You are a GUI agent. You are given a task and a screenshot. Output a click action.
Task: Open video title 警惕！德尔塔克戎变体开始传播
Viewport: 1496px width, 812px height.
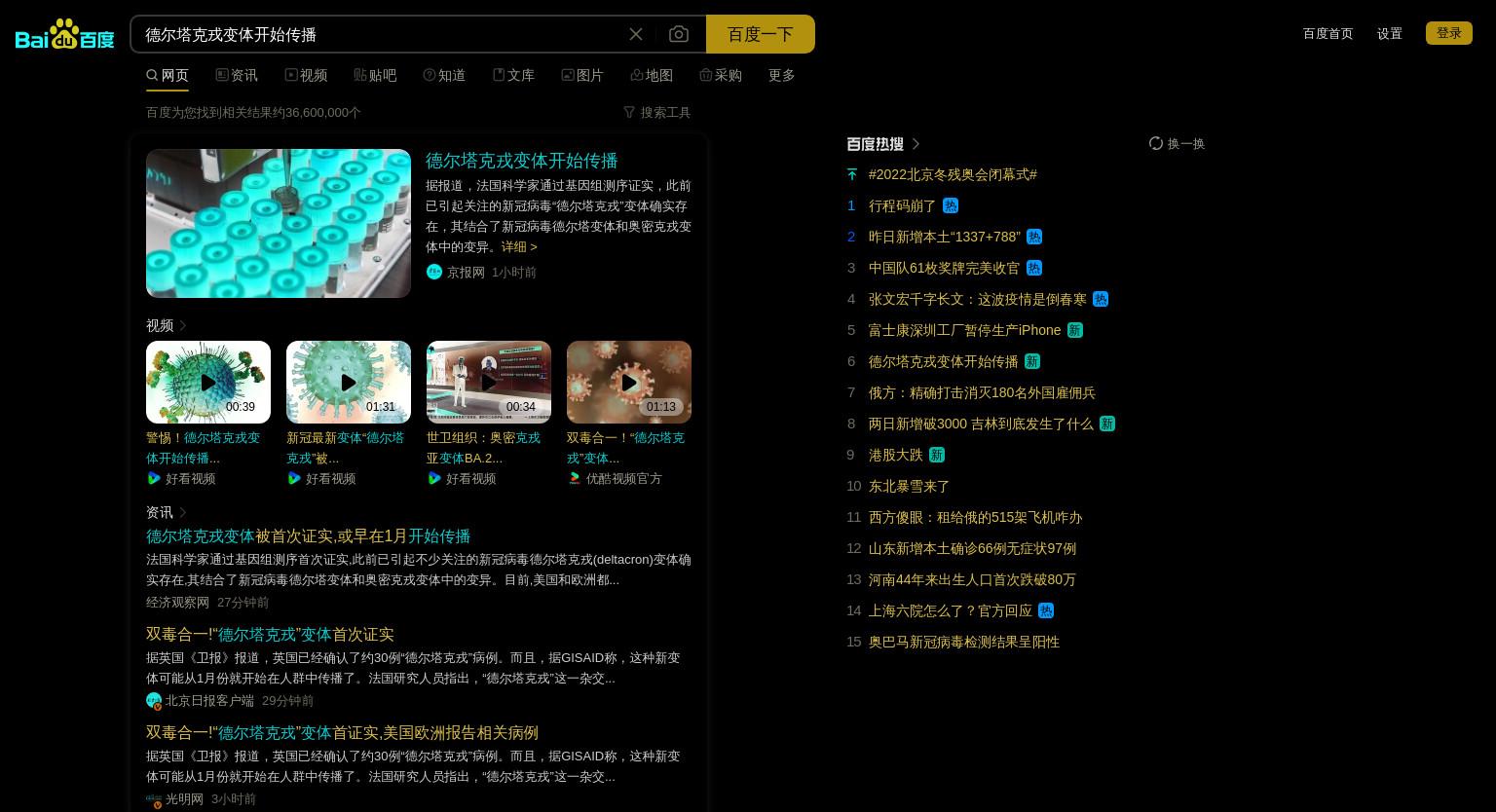coord(204,448)
